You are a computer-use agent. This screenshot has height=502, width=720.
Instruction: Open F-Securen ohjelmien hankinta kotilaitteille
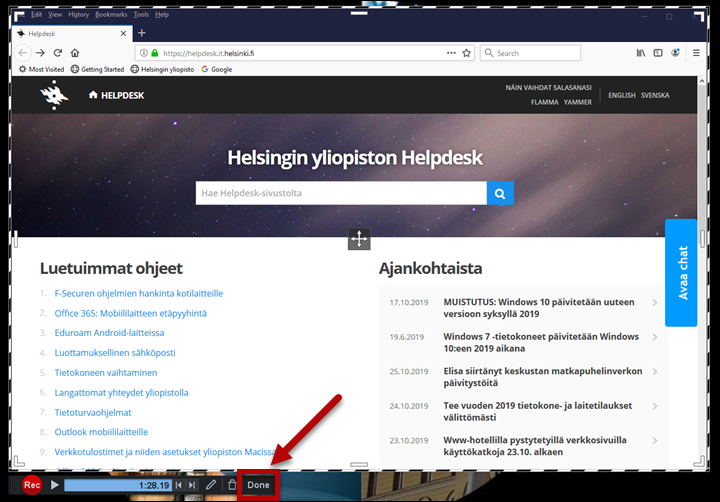[139, 293]
